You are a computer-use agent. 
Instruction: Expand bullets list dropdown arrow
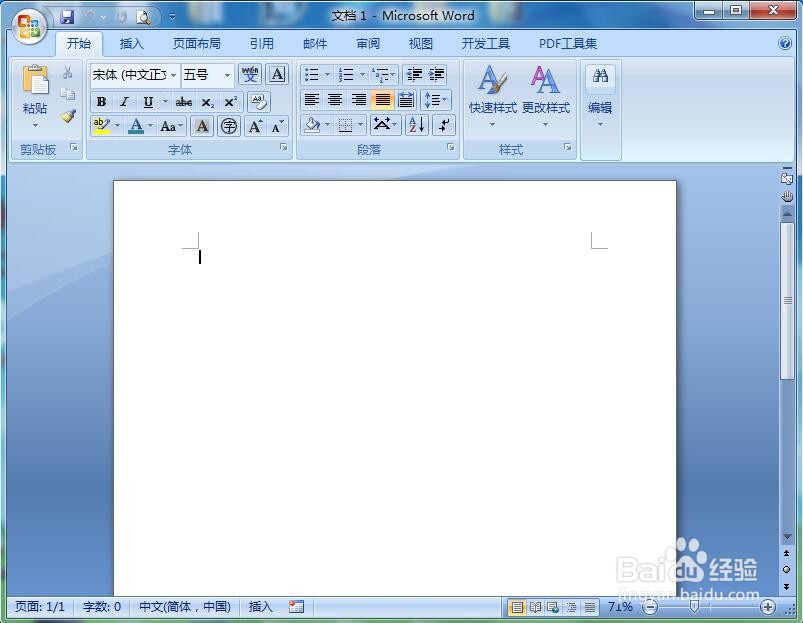point(327,75)
